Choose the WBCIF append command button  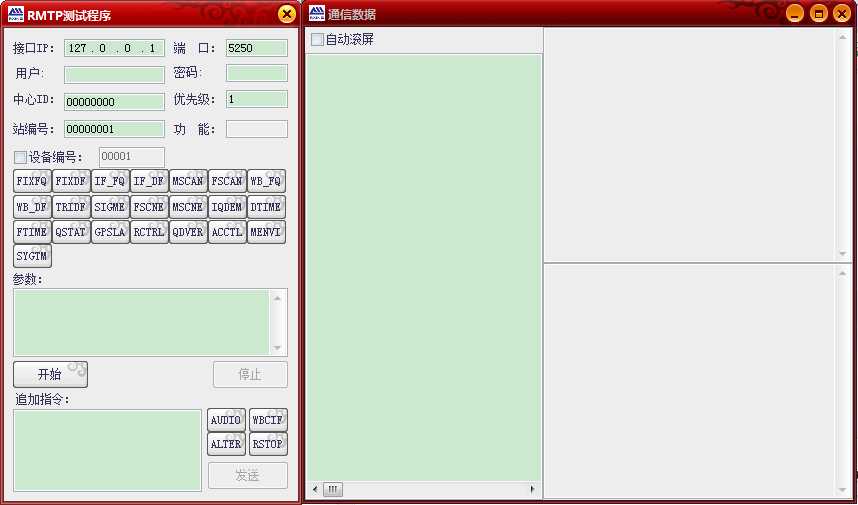268,420
